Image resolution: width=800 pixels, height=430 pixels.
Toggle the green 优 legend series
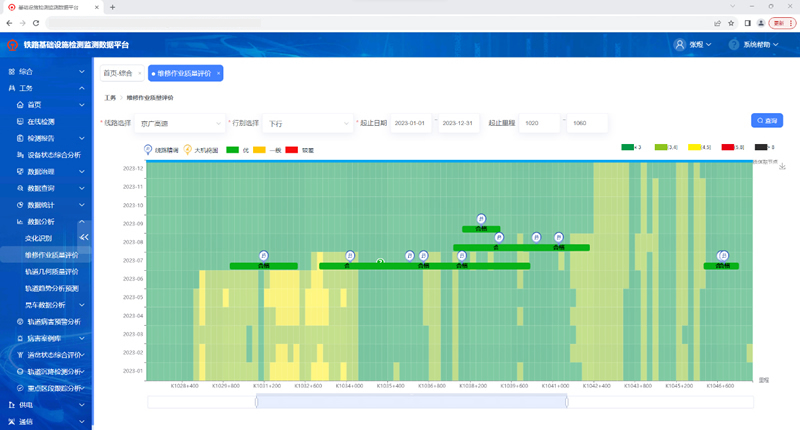(x=233, y=150)
